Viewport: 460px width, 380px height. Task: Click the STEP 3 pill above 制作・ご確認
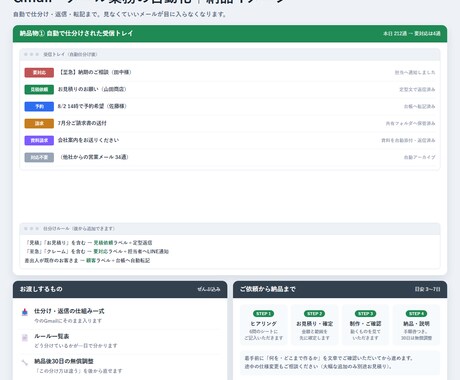[365, 314]
